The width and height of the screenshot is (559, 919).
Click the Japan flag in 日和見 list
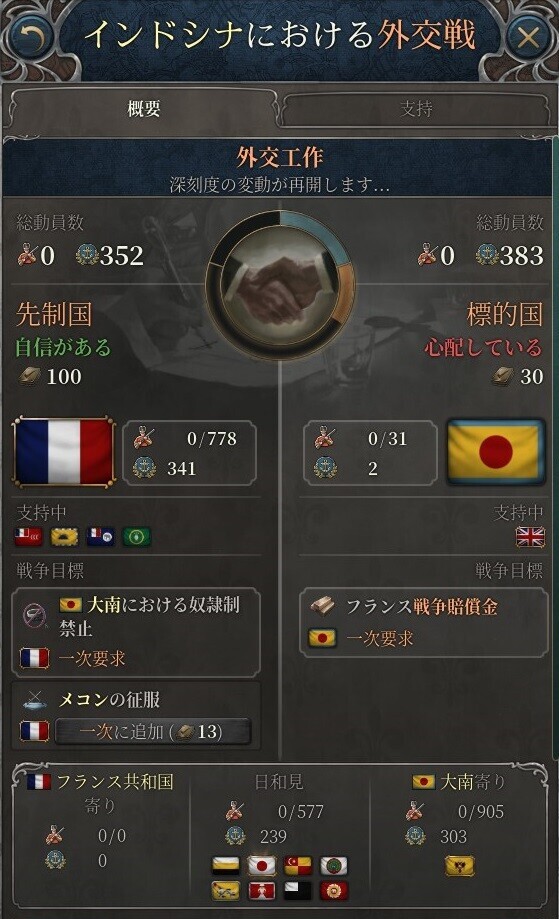coord(261,866)
